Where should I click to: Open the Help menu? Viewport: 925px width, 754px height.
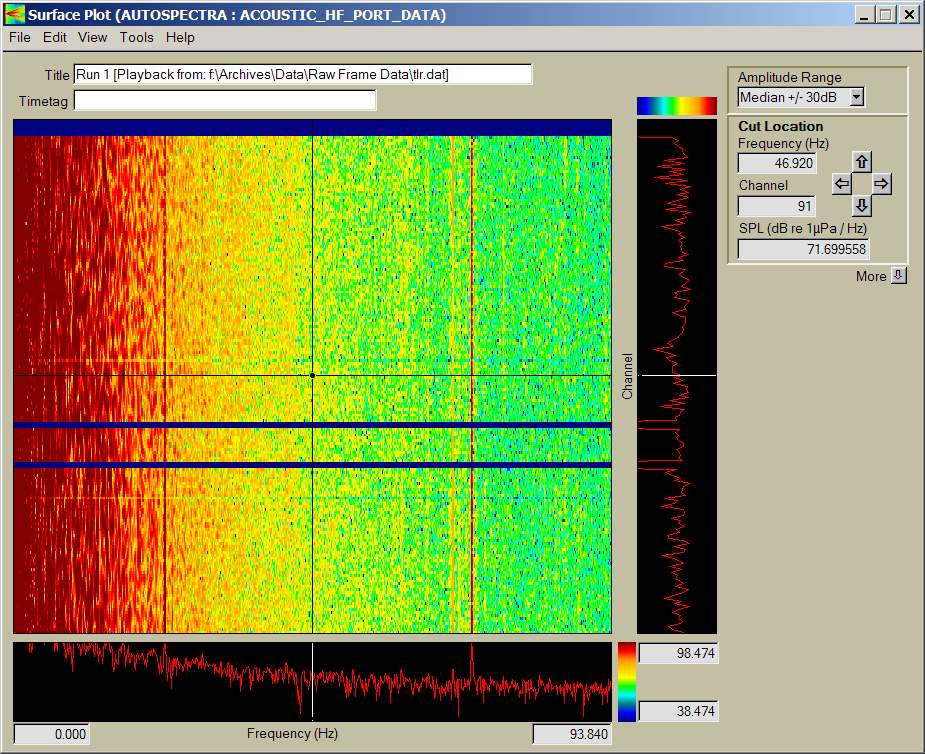[x=180, y=37]
